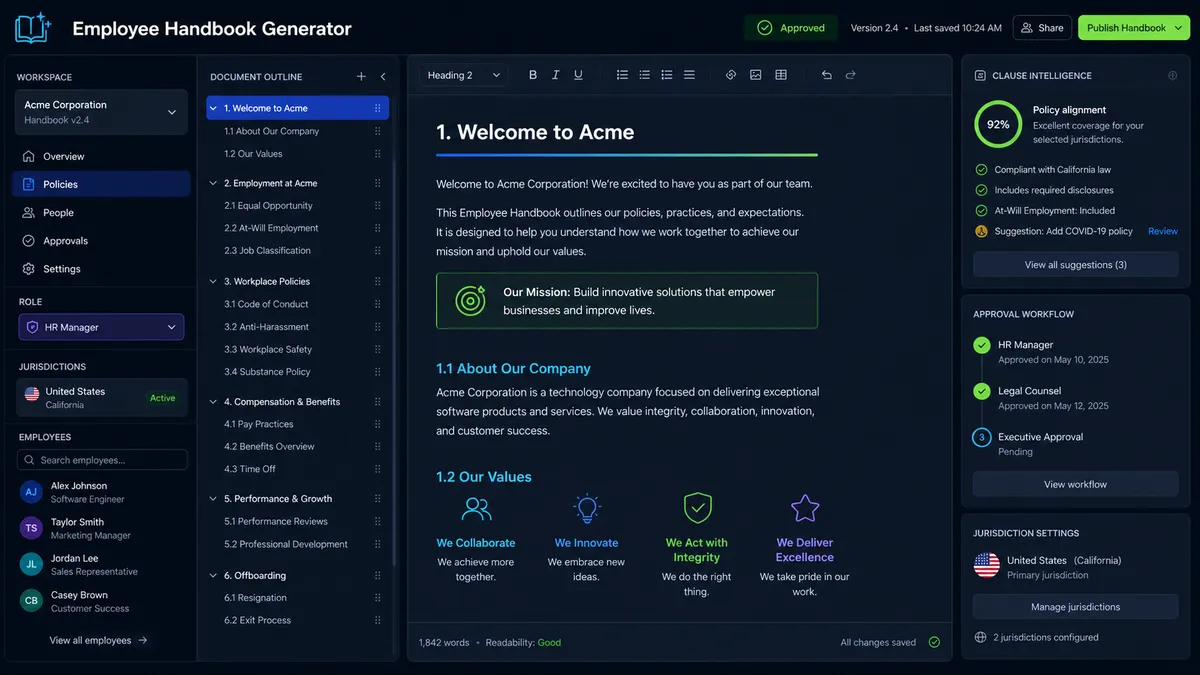Screen dimensions: 1200x675
Task: Click the View workflow button
Action: point(1076,484)
